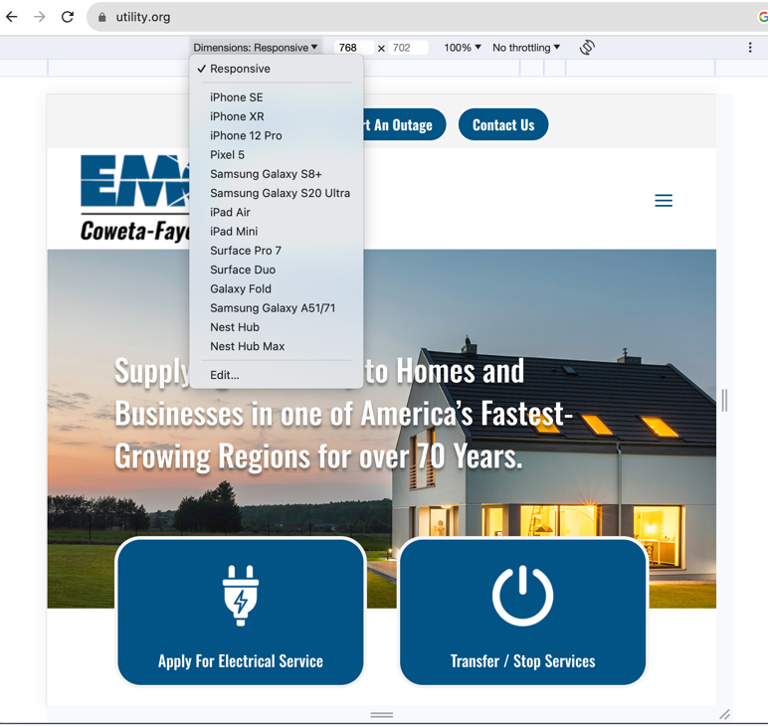
Task: Click the site padlock security icon
Action: 102,17
